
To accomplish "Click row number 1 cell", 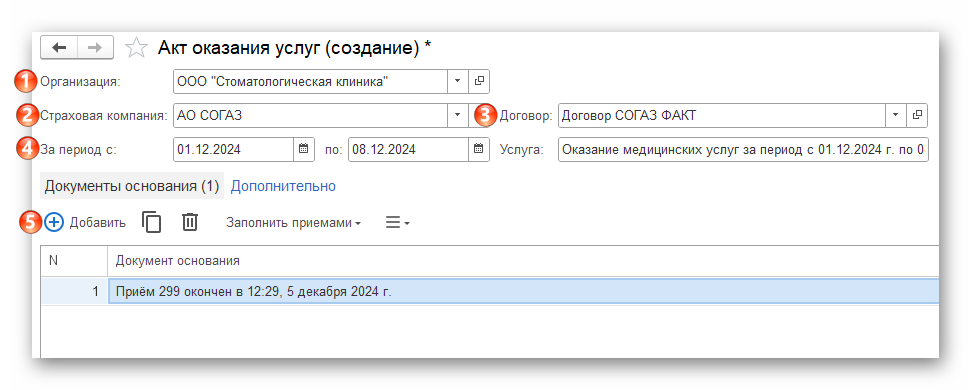I will click(74, 291).
